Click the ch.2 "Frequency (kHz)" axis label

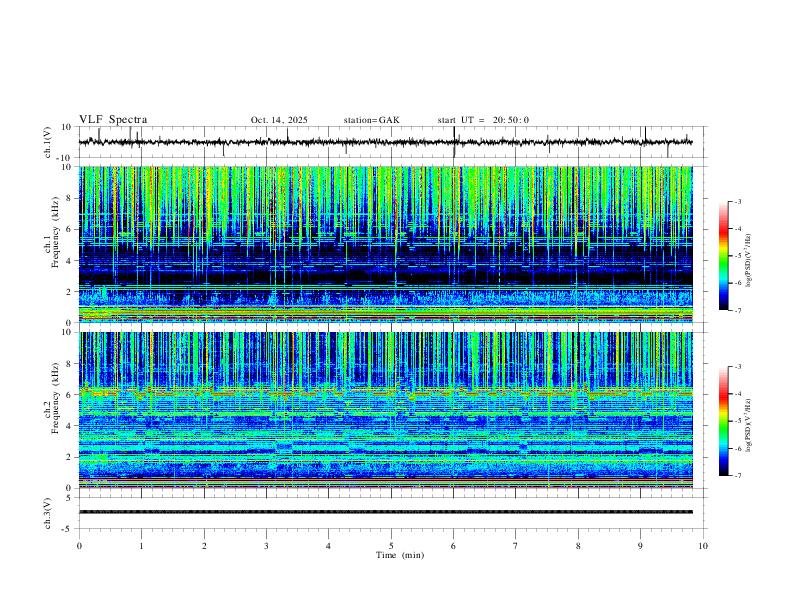point(56,398)
